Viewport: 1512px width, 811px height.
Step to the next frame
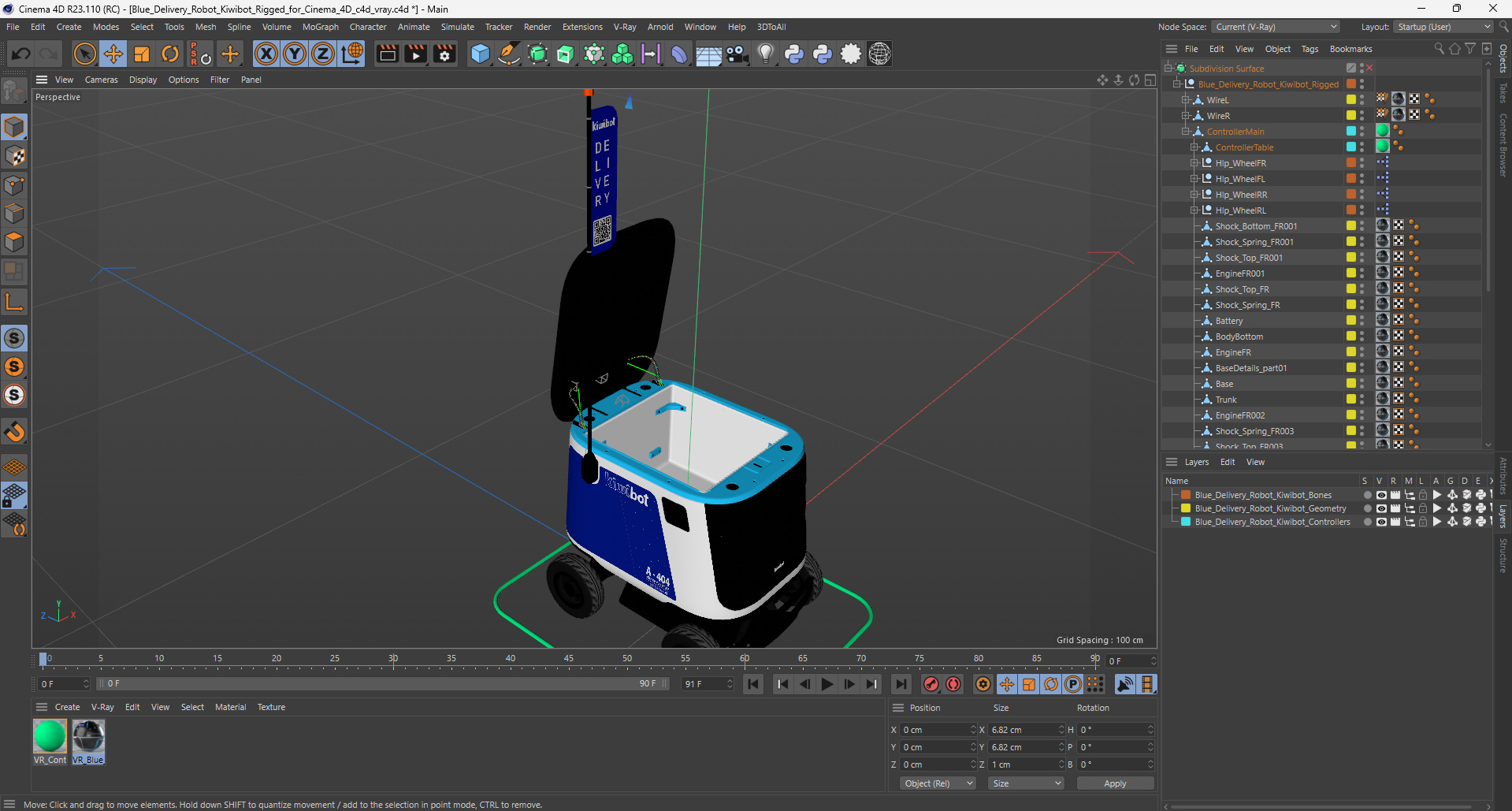click(x=849, y=684)
